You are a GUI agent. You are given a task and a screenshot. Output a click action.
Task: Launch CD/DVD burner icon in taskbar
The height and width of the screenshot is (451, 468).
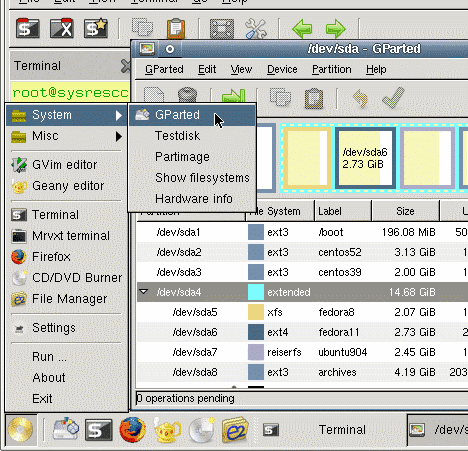coord(202,430)
